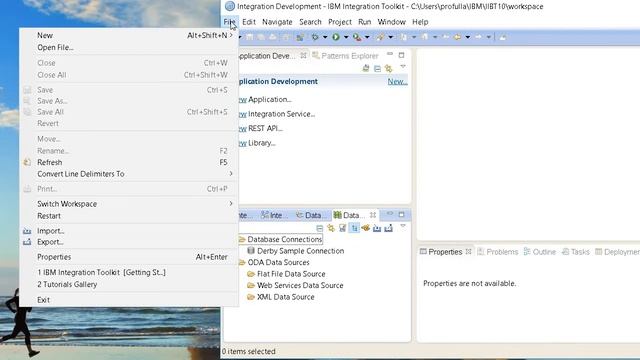Image resolution: width=640 pixels, height=360 pixels.
Task: Click the New Integration Service... link
Action: point(277,114)
